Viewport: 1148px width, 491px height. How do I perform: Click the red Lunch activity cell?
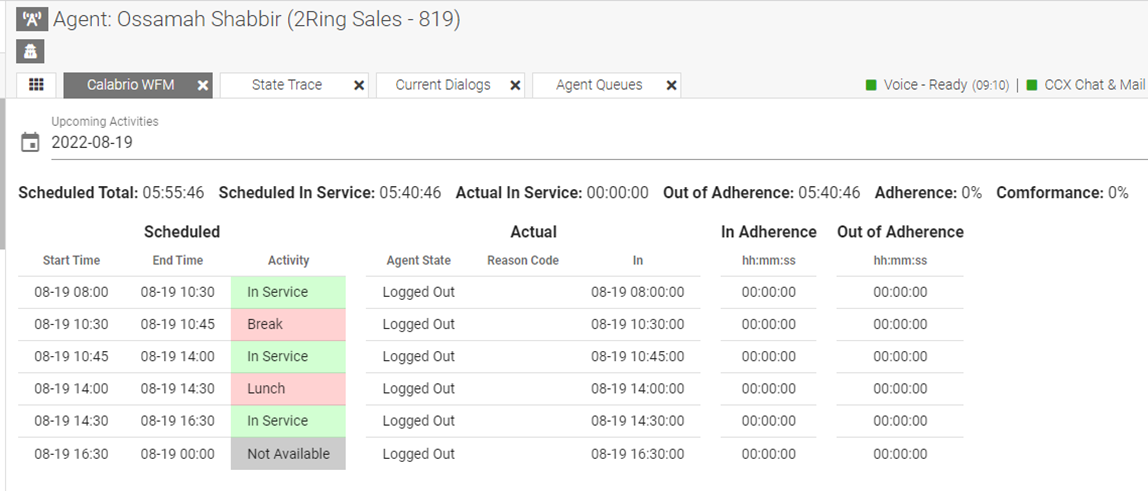[288, 388]
